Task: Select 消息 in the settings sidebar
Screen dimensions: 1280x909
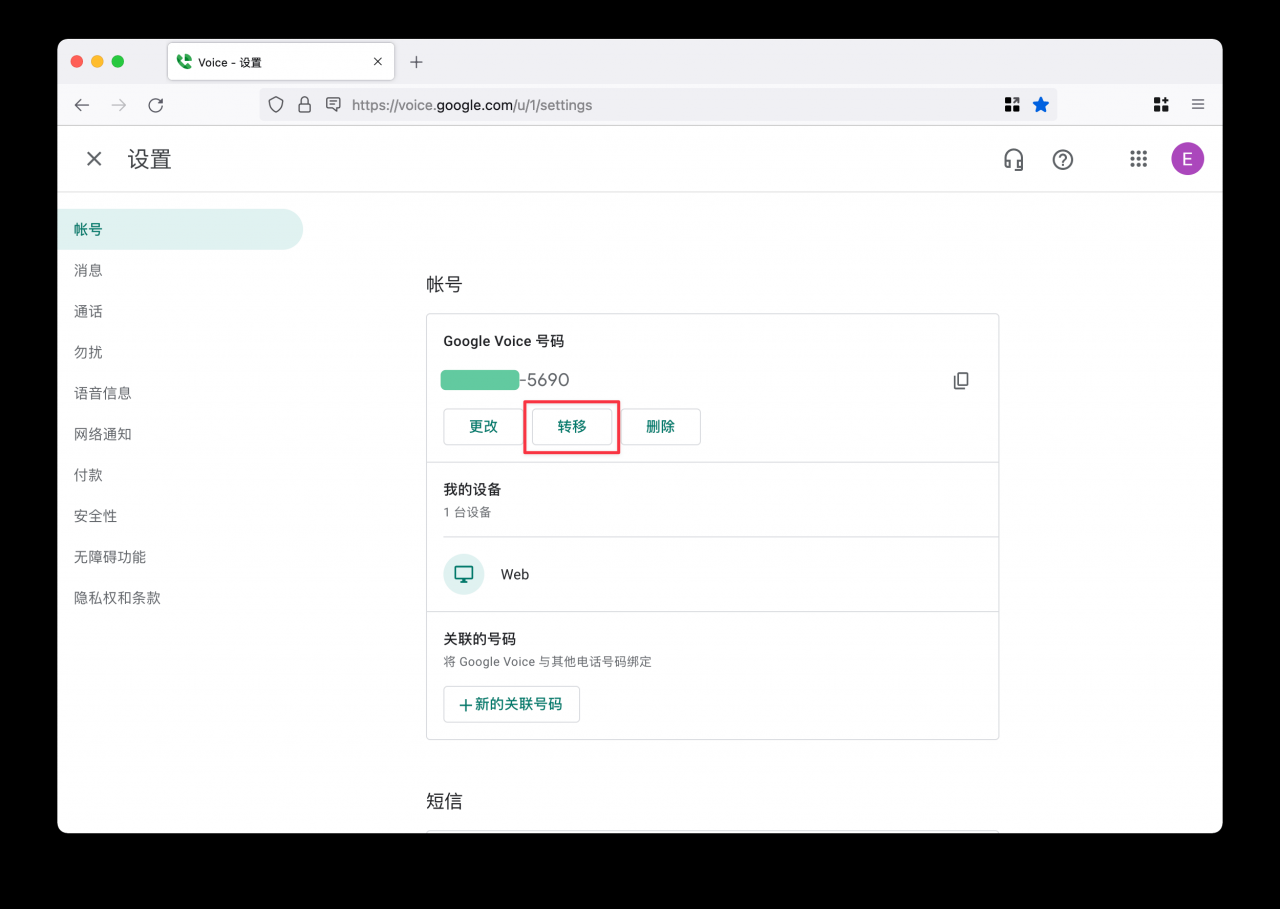Action: pos(88,271)
